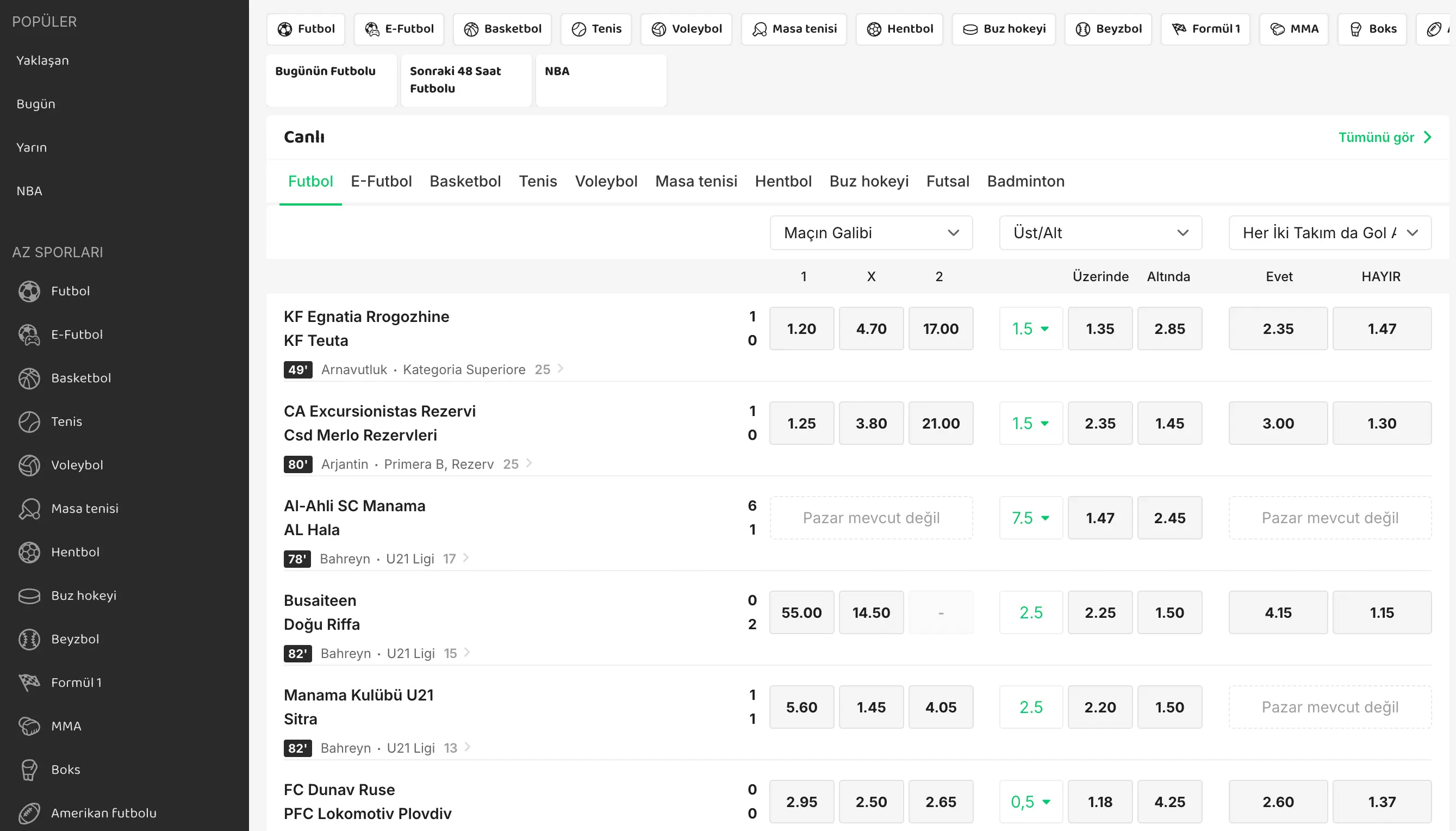
Task: Change the 7.5 line for Al-Ahli match
Action: 1030,518
